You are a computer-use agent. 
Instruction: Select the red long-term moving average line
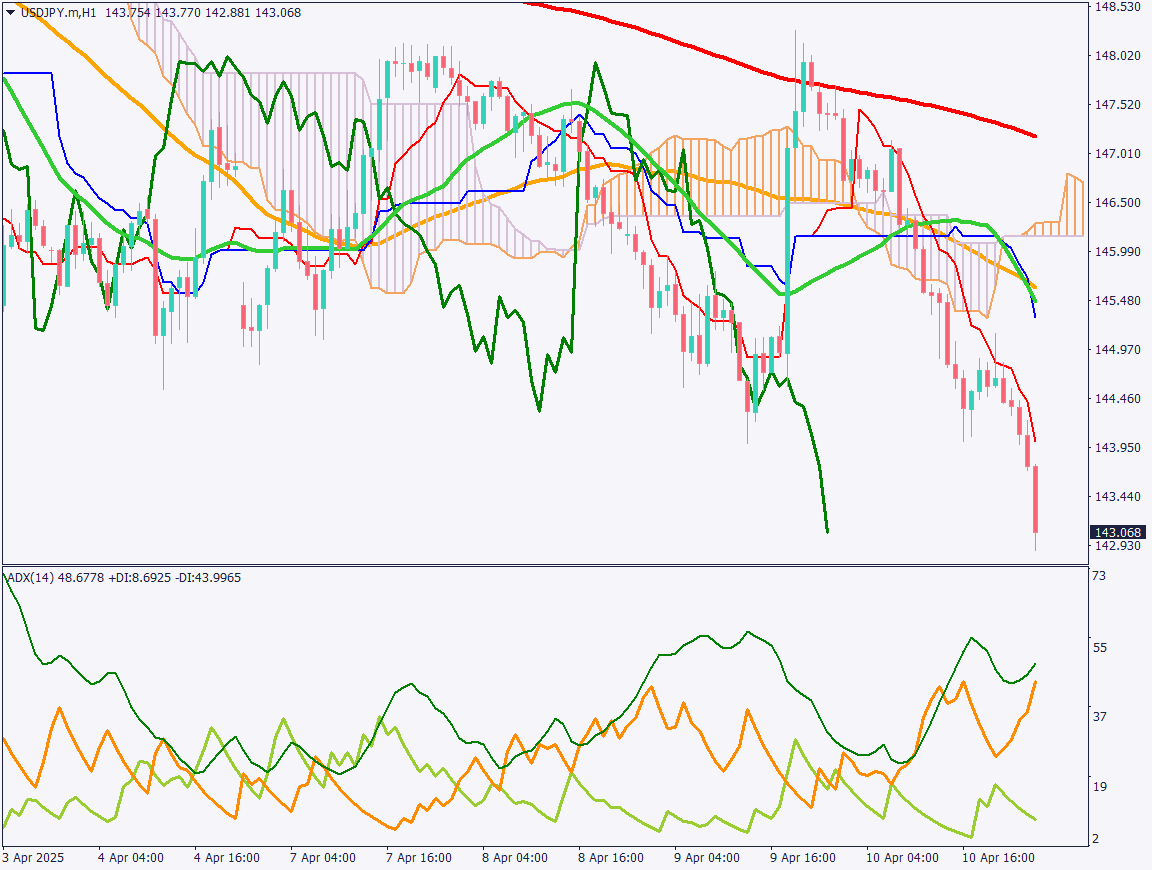pos(900,99)
